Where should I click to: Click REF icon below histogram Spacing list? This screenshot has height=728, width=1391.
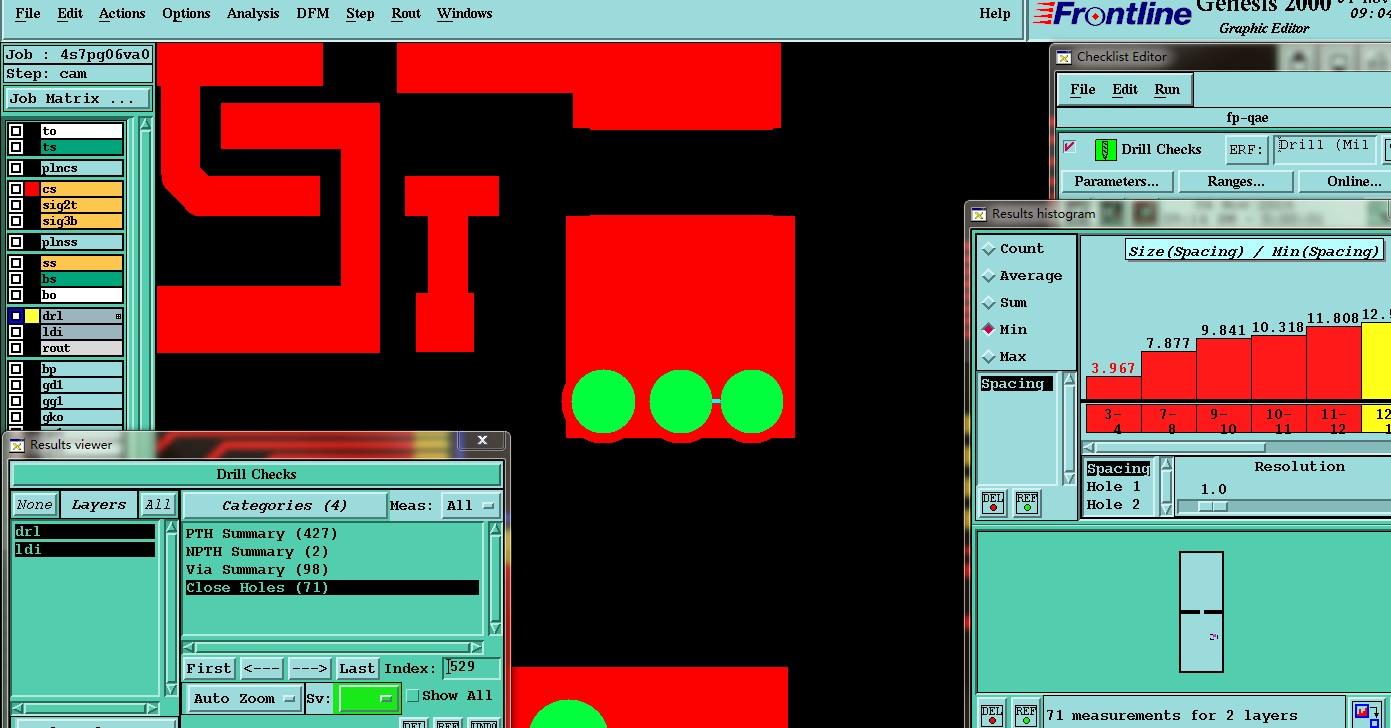click(1026, 503)
